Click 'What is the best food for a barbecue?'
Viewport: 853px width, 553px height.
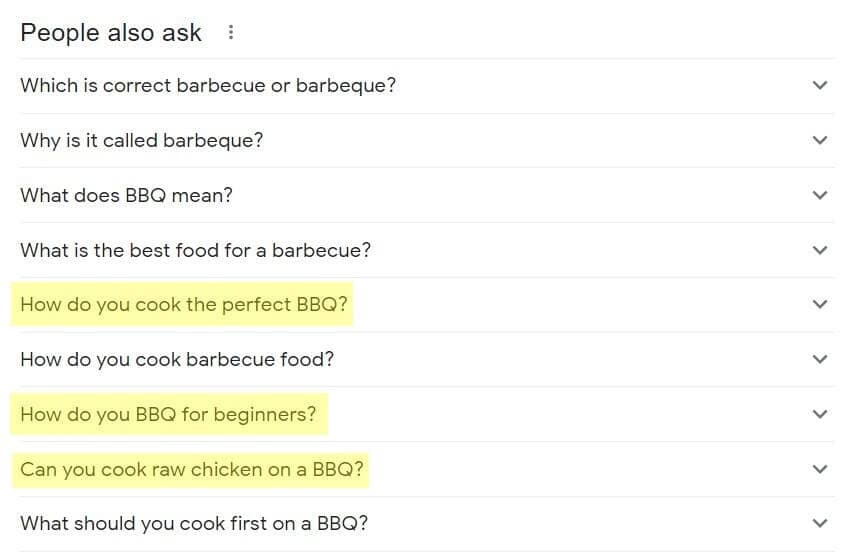195,250
